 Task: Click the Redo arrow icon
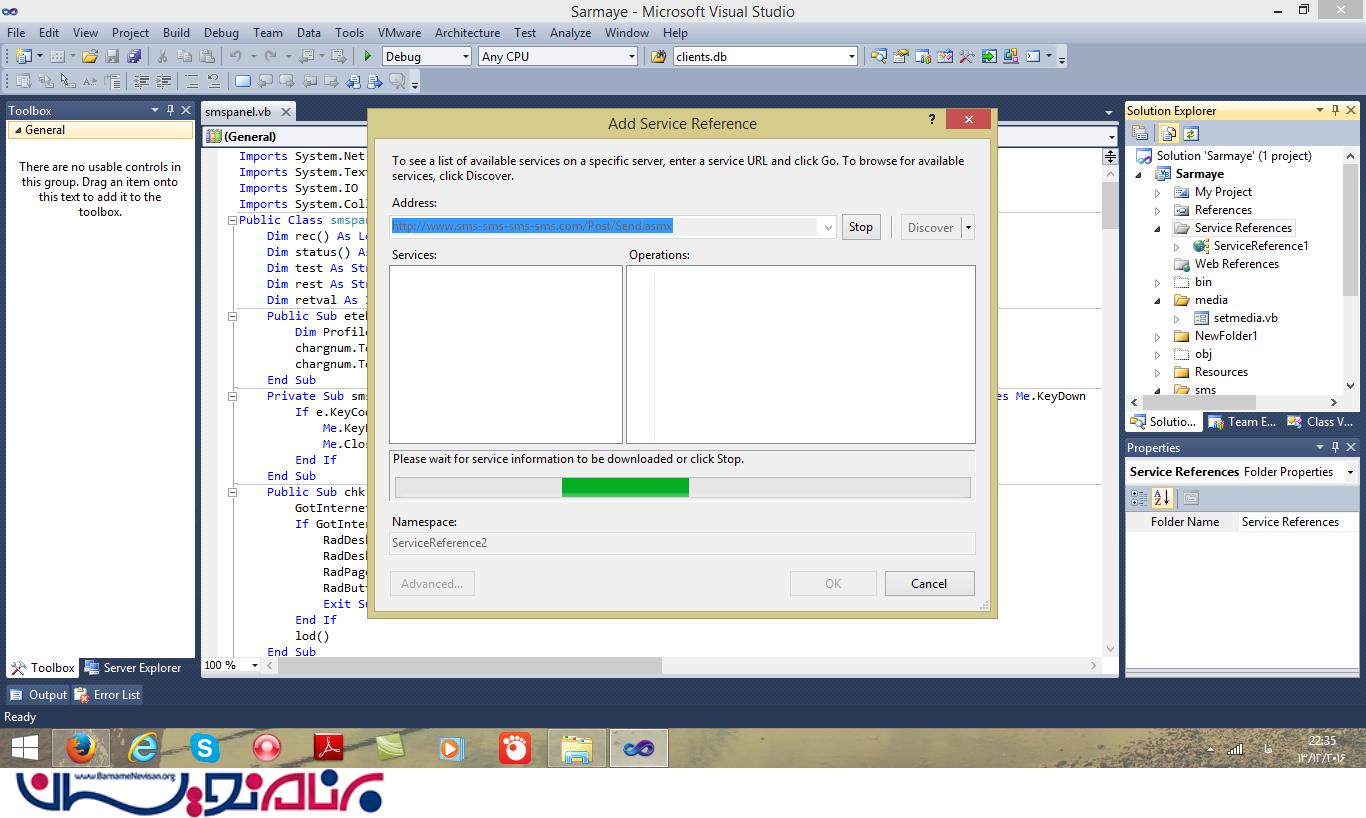(272, 57)
